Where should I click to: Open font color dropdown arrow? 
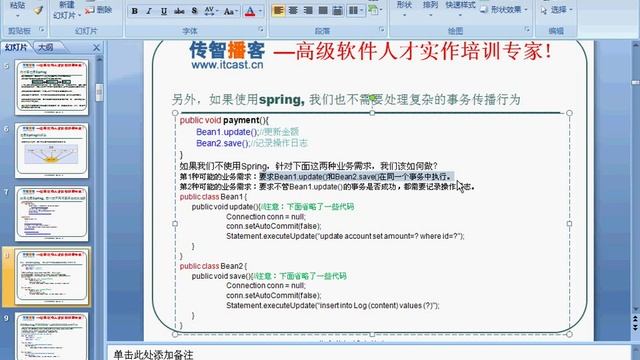(260, 11)
